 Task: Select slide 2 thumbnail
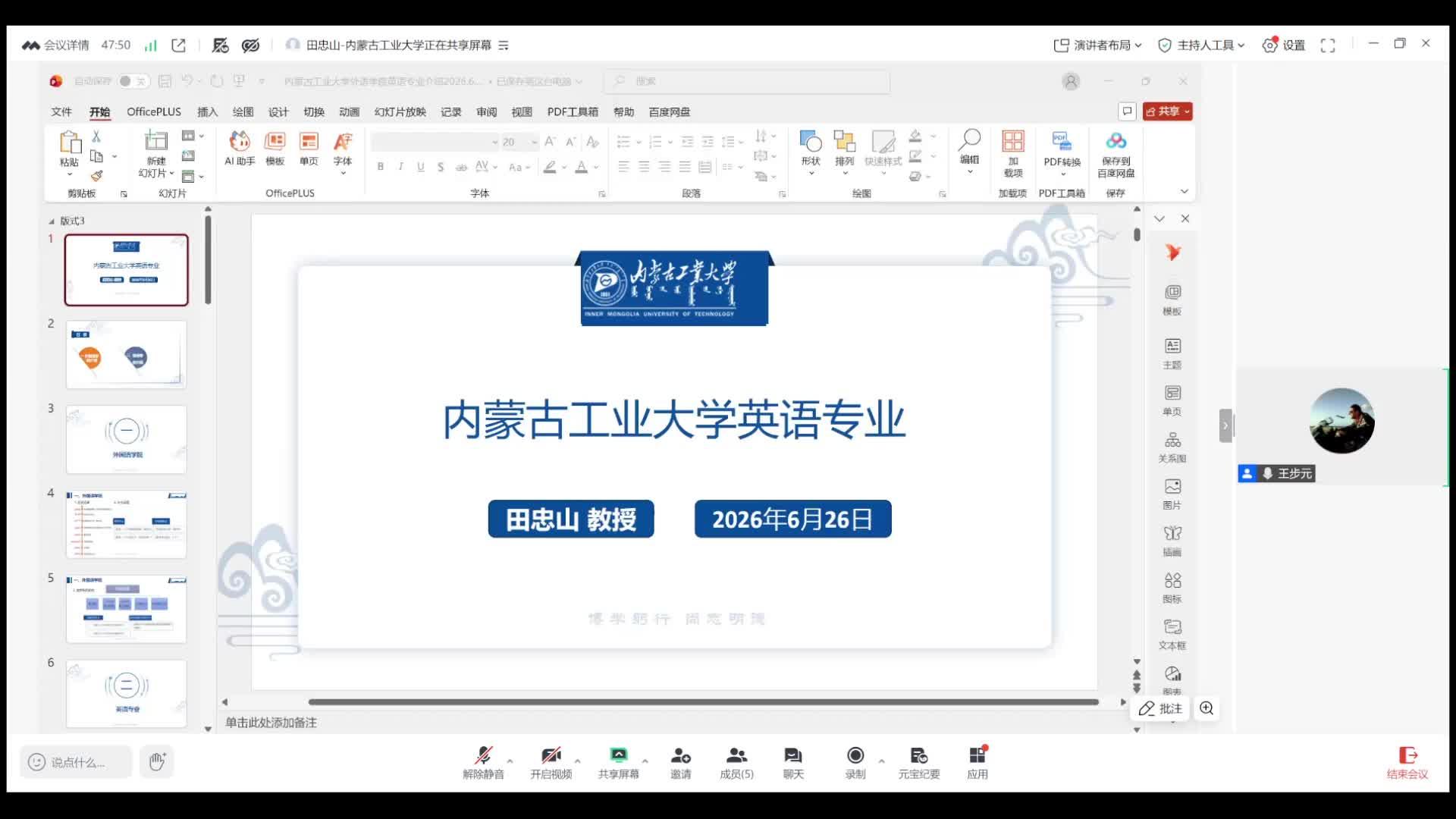pos(126,354)
